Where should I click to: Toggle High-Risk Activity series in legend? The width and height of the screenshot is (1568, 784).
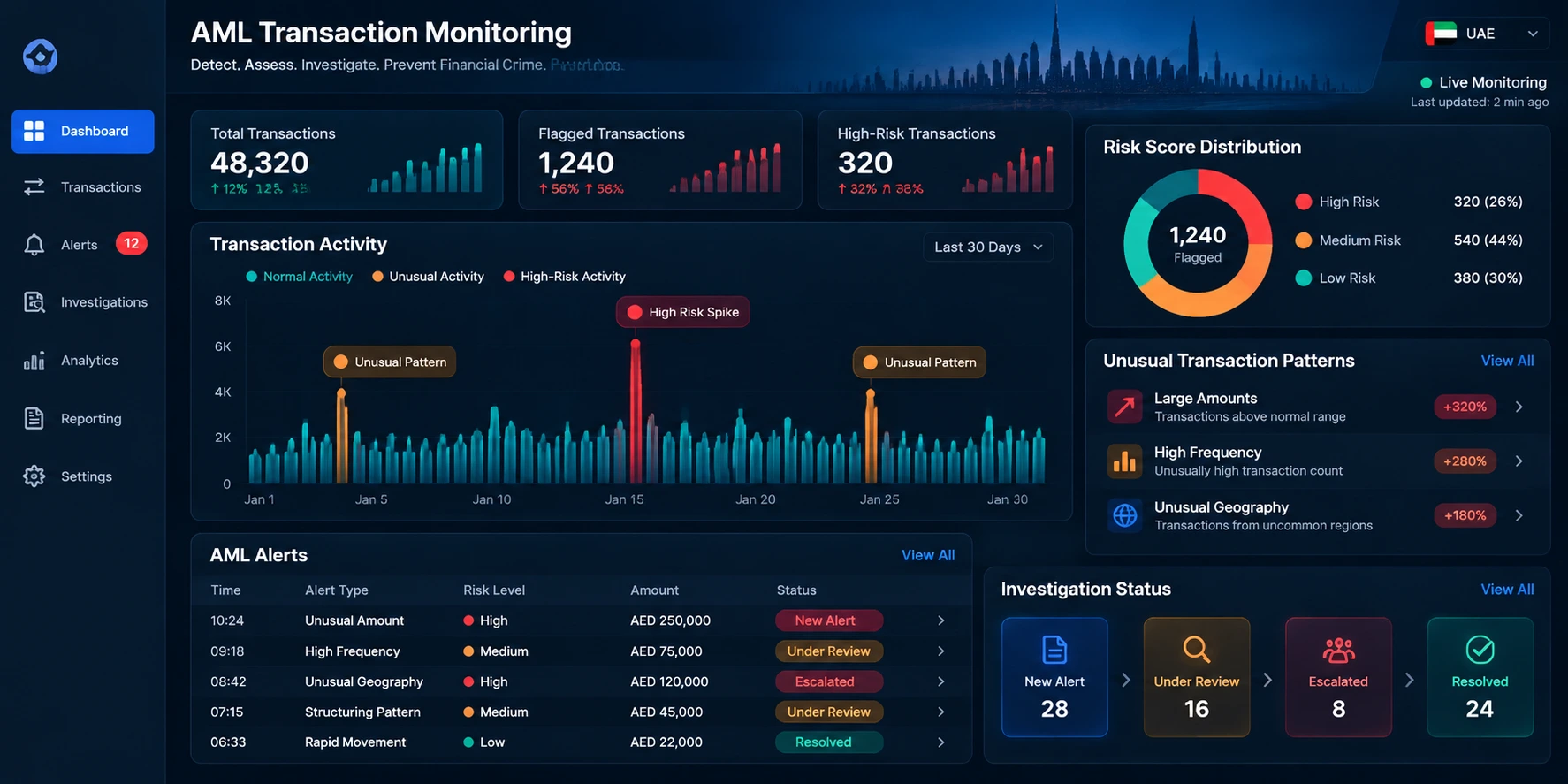[564, 277]
